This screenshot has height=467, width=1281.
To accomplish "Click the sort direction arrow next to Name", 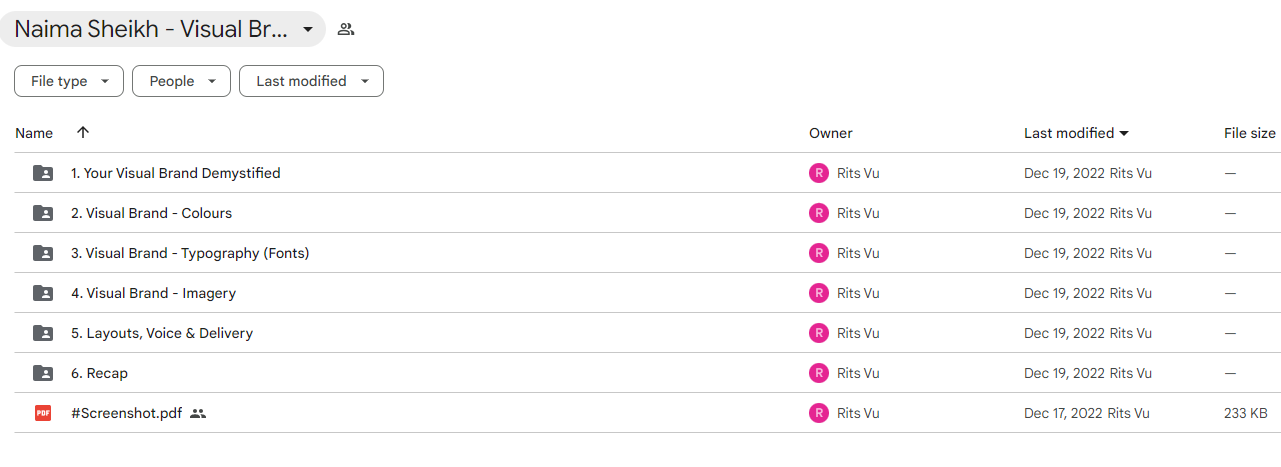I will (83, 132).
